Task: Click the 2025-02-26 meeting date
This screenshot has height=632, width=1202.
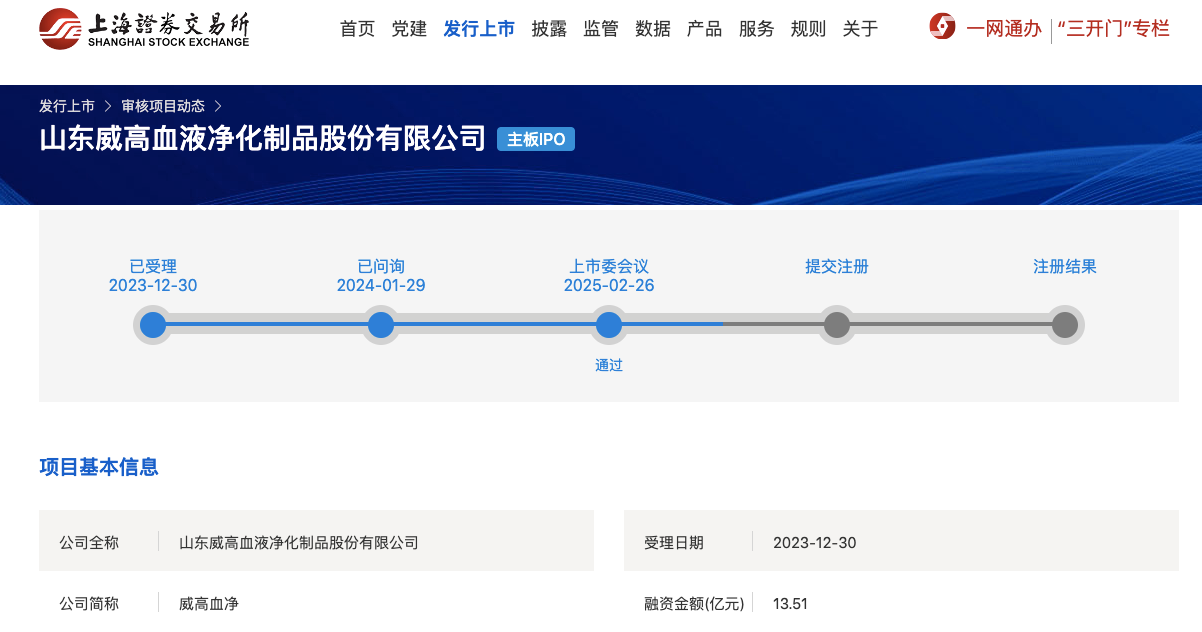Action: tap(609, 285)
